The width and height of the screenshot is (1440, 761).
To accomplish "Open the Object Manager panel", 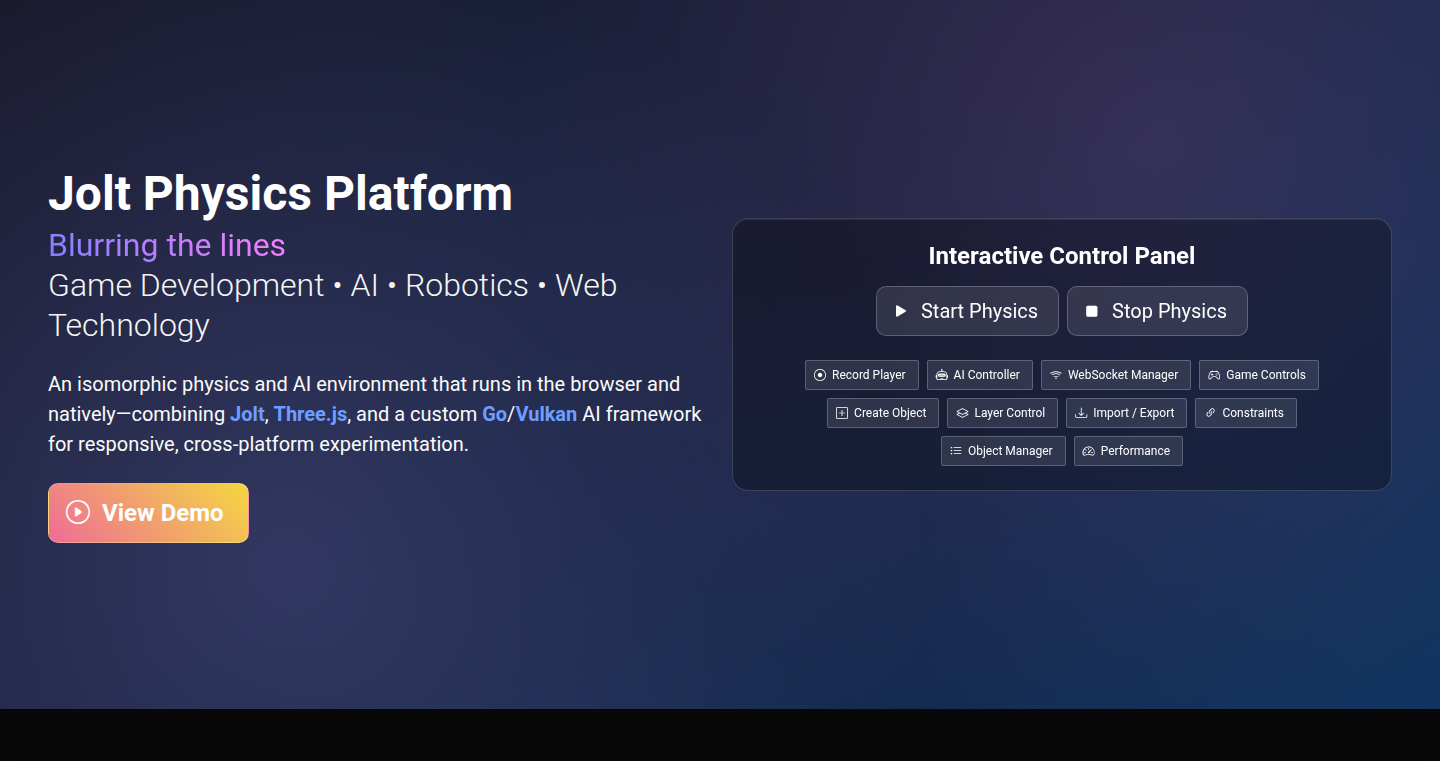I will 1003,451.
